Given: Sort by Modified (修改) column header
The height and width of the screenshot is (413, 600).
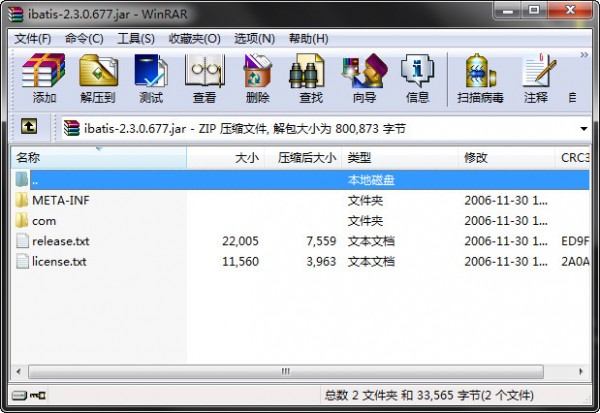Looking at the screenshot, I should pos(506,158).
